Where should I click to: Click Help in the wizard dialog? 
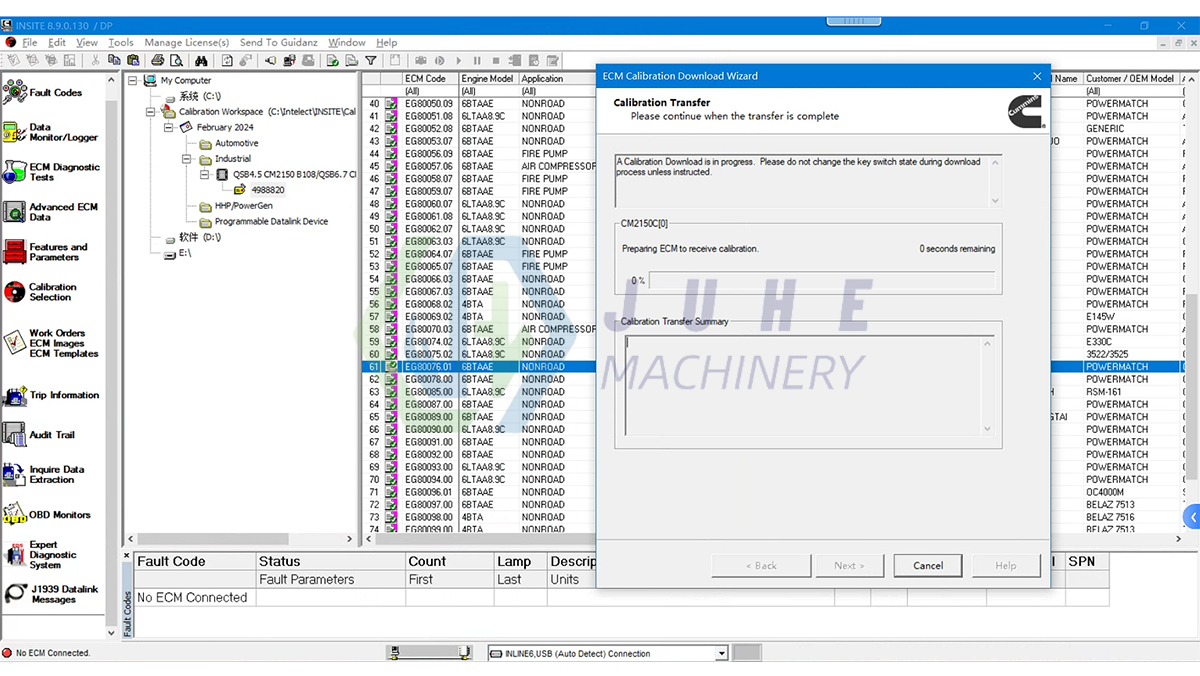[x=1006, y=565]
